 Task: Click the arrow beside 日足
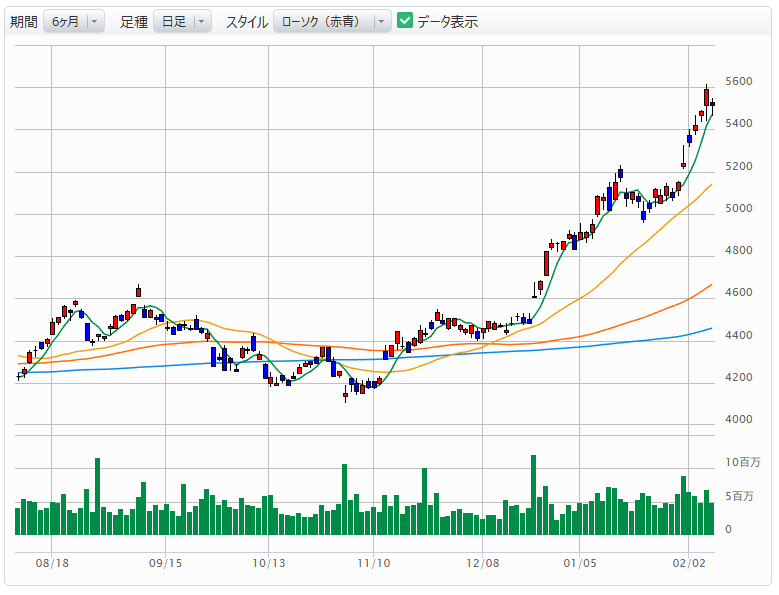201,21
